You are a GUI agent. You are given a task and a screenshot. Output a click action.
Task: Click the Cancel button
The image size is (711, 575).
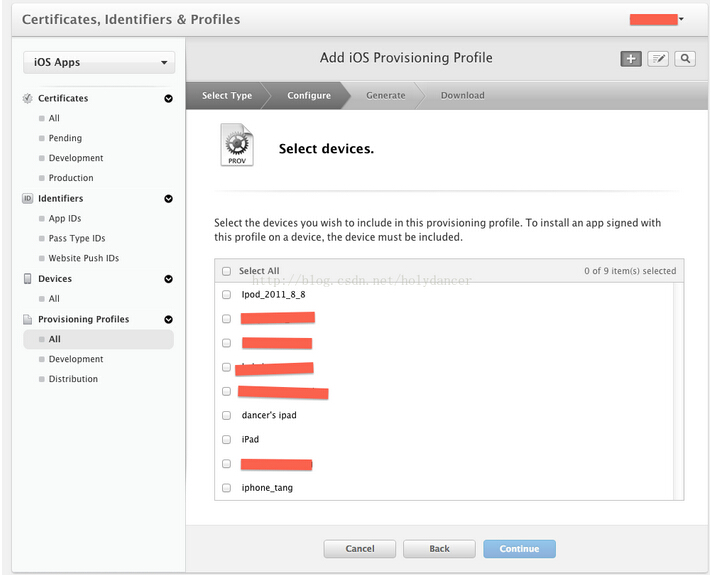tap(360, 549)
